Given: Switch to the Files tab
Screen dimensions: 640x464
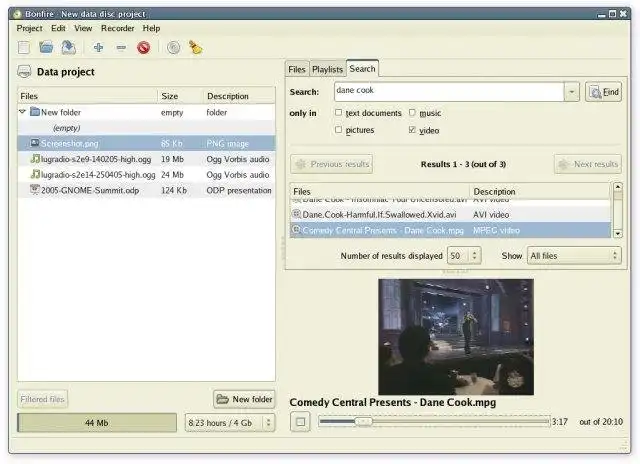Looking at the screenshot, I should click(x=297, y=69).
